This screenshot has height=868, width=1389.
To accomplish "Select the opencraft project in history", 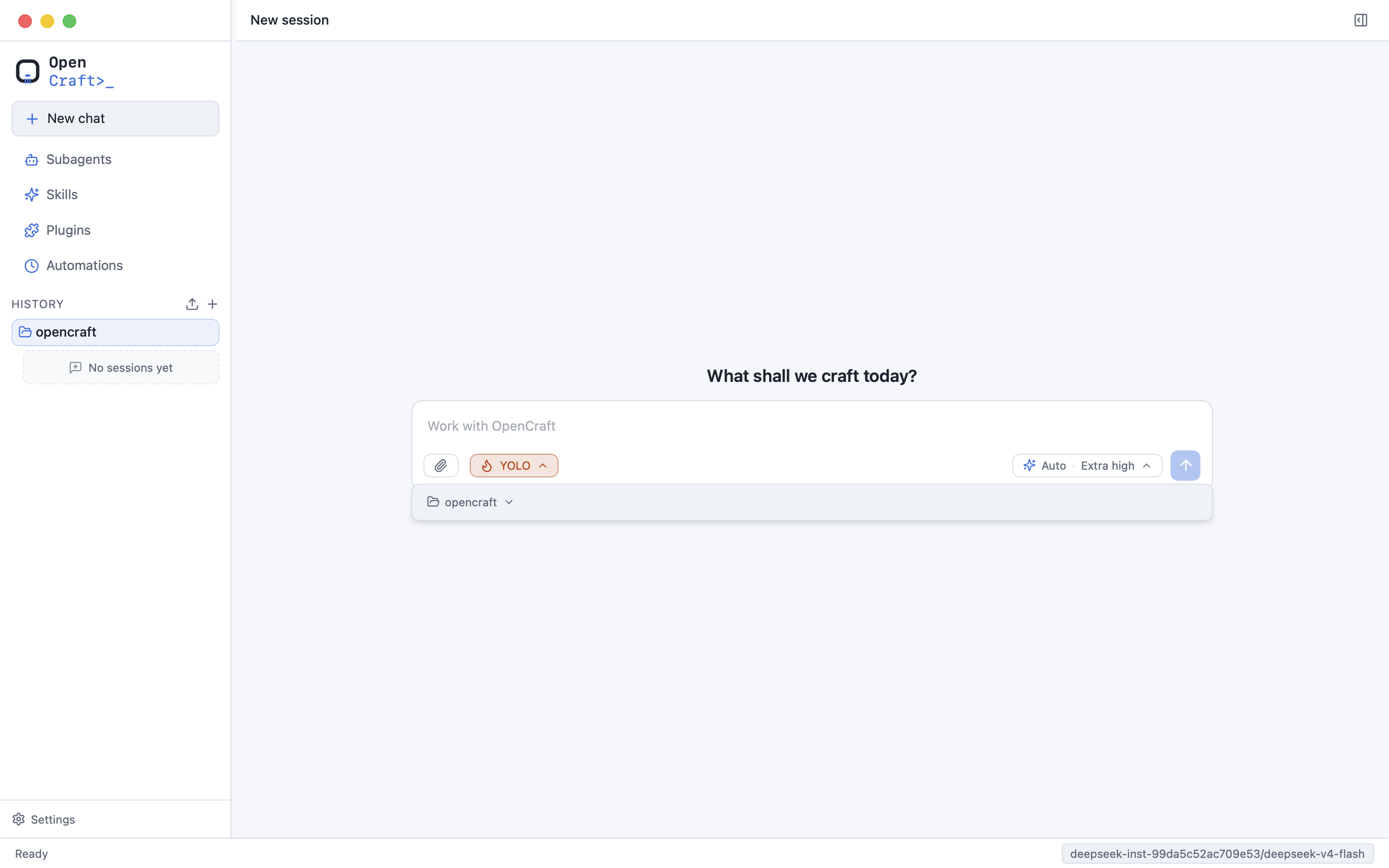I will (115, 332).
